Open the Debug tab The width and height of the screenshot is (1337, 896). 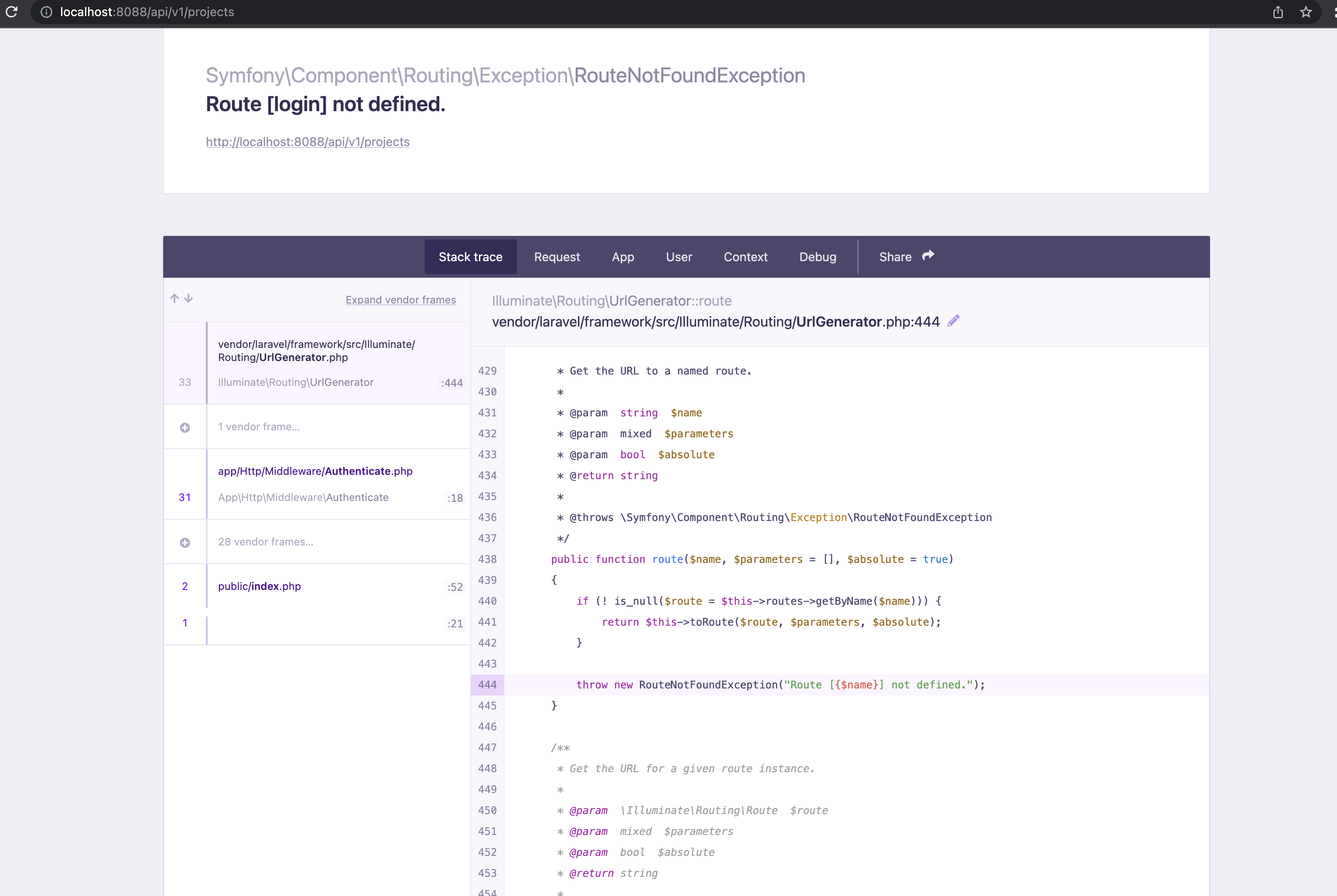coord(817,256)
